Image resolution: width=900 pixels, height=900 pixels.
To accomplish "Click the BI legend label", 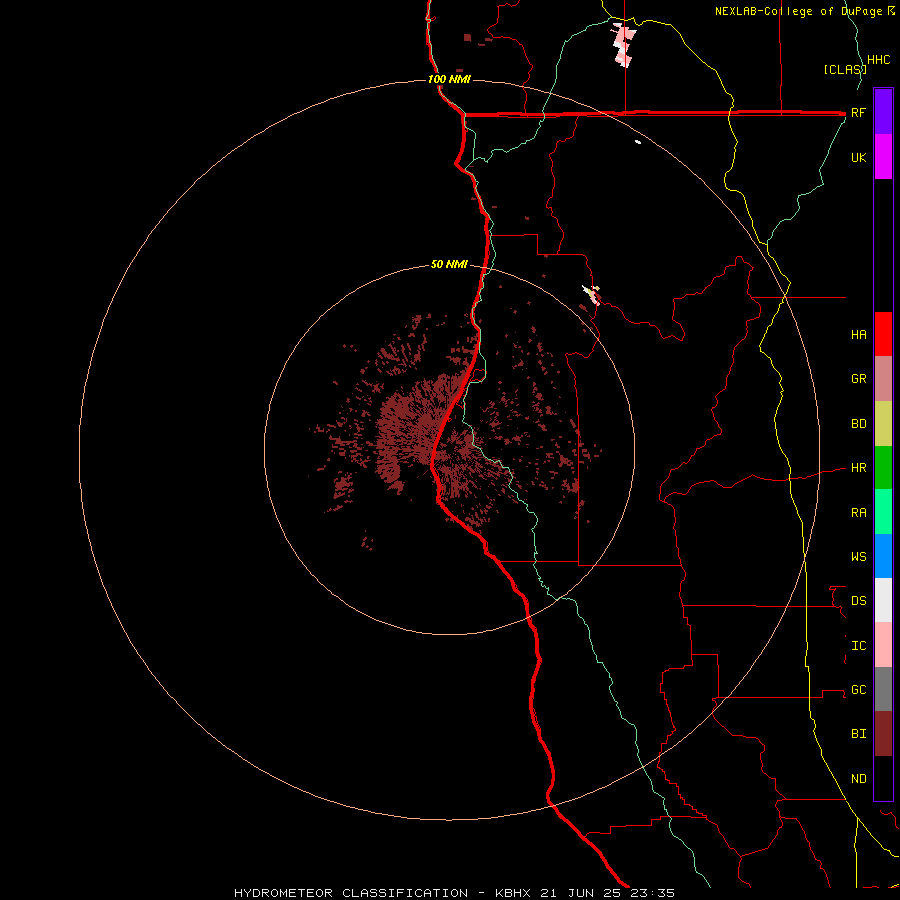I will tap(859, 734).
